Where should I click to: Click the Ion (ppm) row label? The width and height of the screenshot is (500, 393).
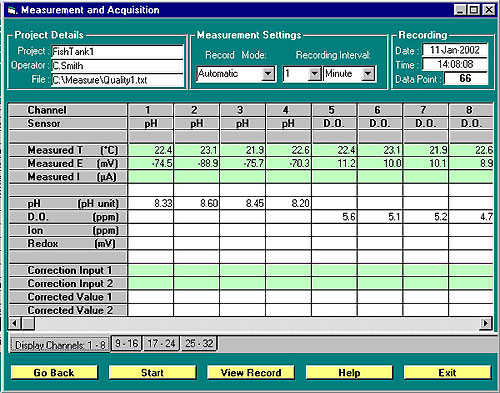point(68,230)
